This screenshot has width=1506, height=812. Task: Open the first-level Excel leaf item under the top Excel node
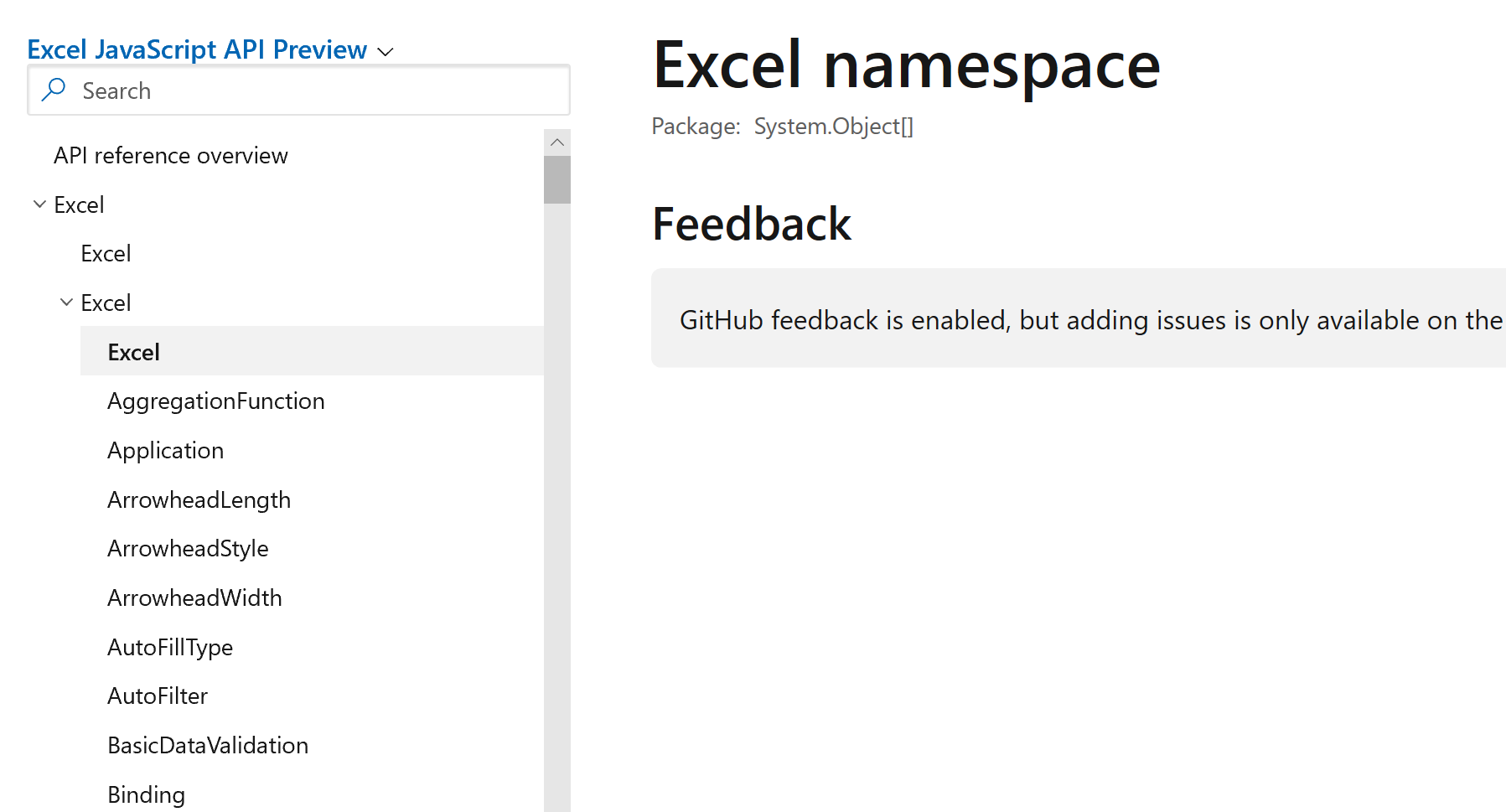coord(106,254)
